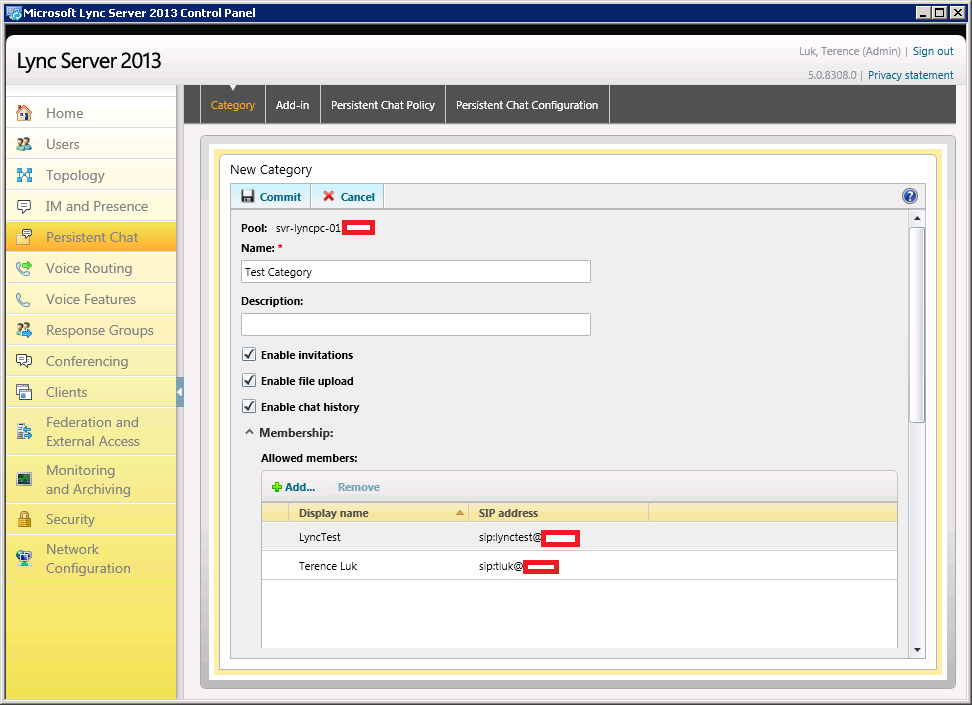Click the empty Description field
The width and height of the screenshot is (972, 705).
coord(415,324)
